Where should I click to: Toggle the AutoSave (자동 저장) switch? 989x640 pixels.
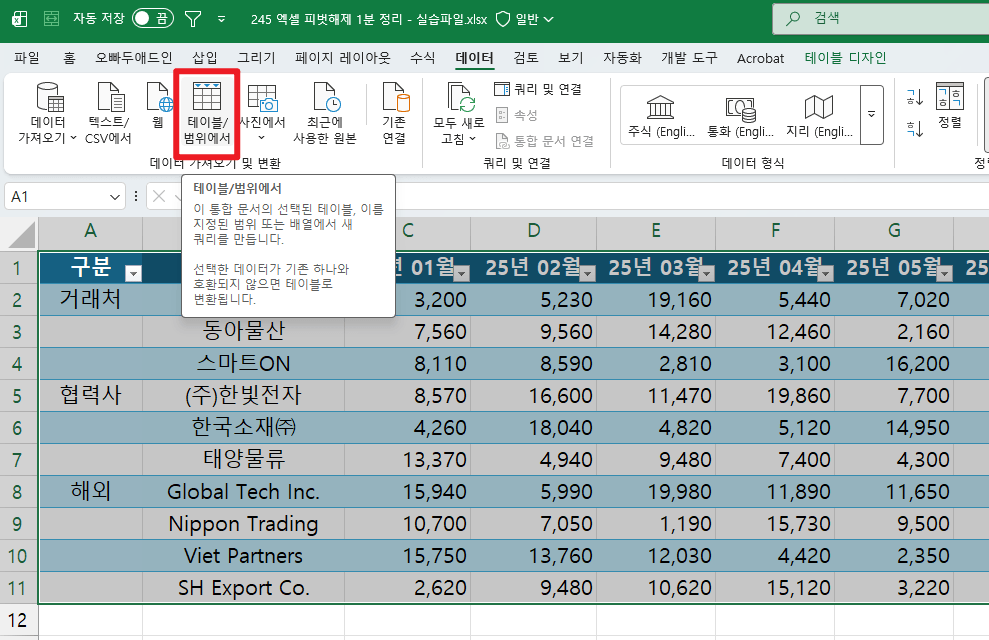click(x=153, y=18)
